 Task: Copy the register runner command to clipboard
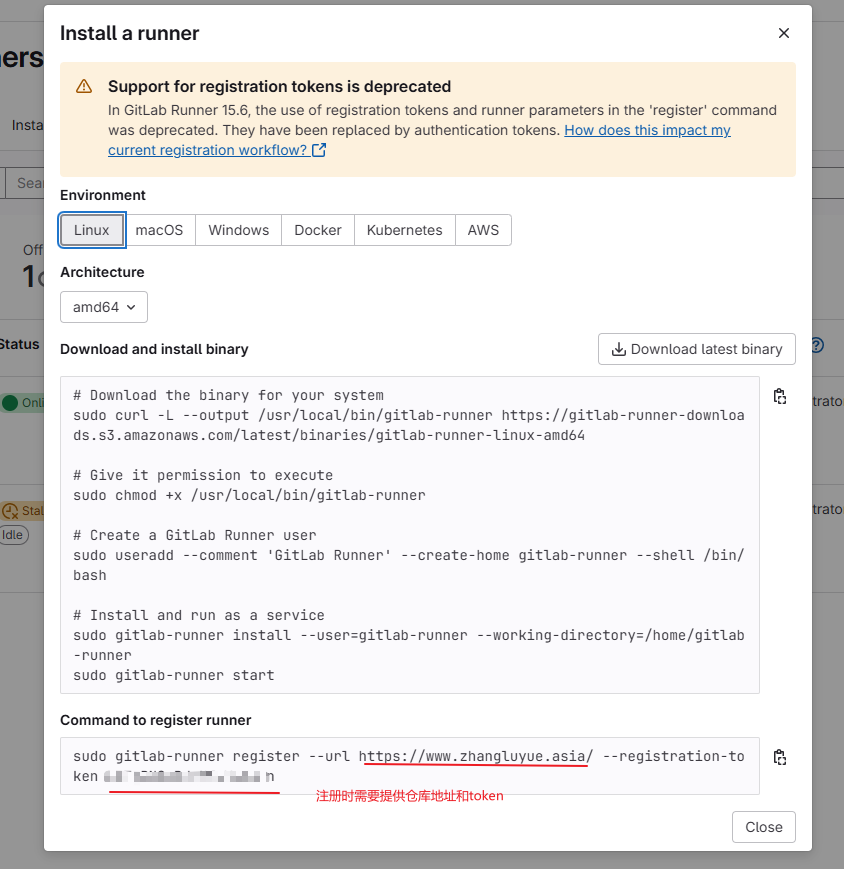point(780,758)
